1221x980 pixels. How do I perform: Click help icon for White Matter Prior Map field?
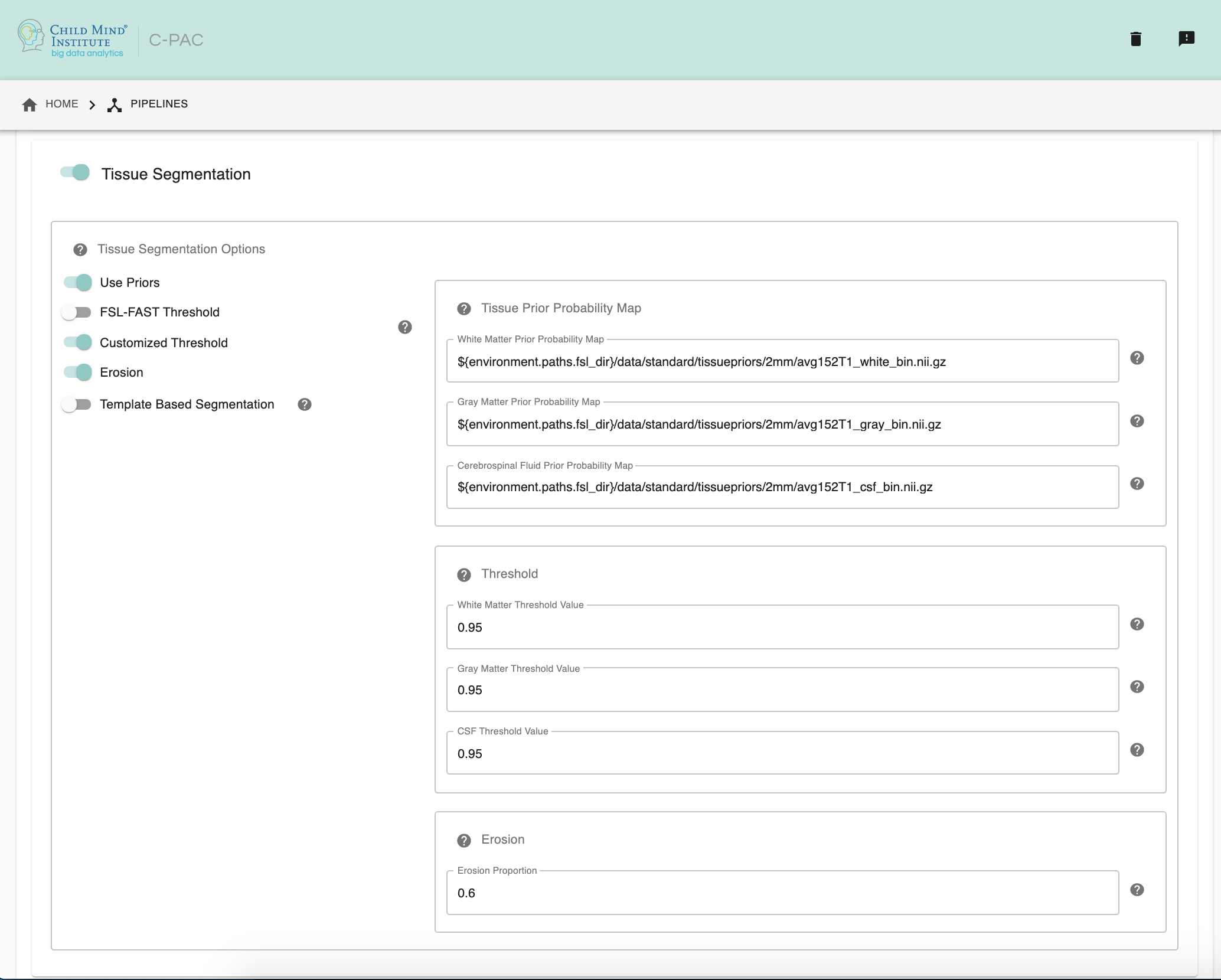pyautogui.click(x=1137, y=358)
